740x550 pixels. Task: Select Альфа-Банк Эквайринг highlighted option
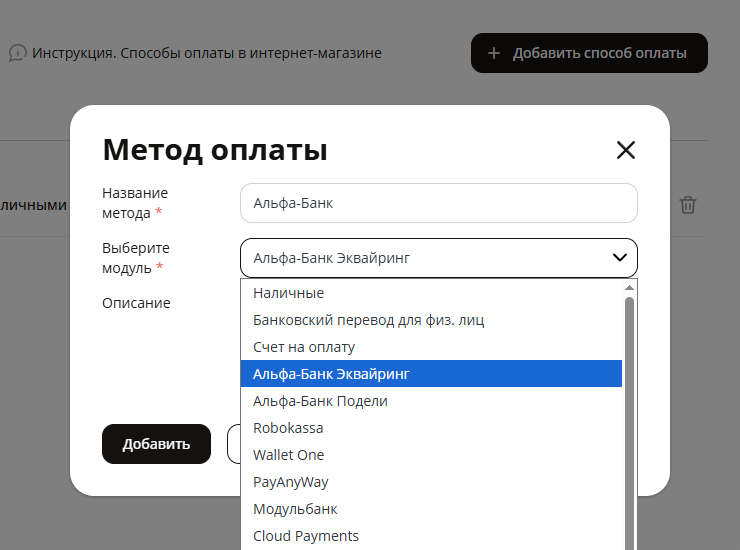[431, 374]
